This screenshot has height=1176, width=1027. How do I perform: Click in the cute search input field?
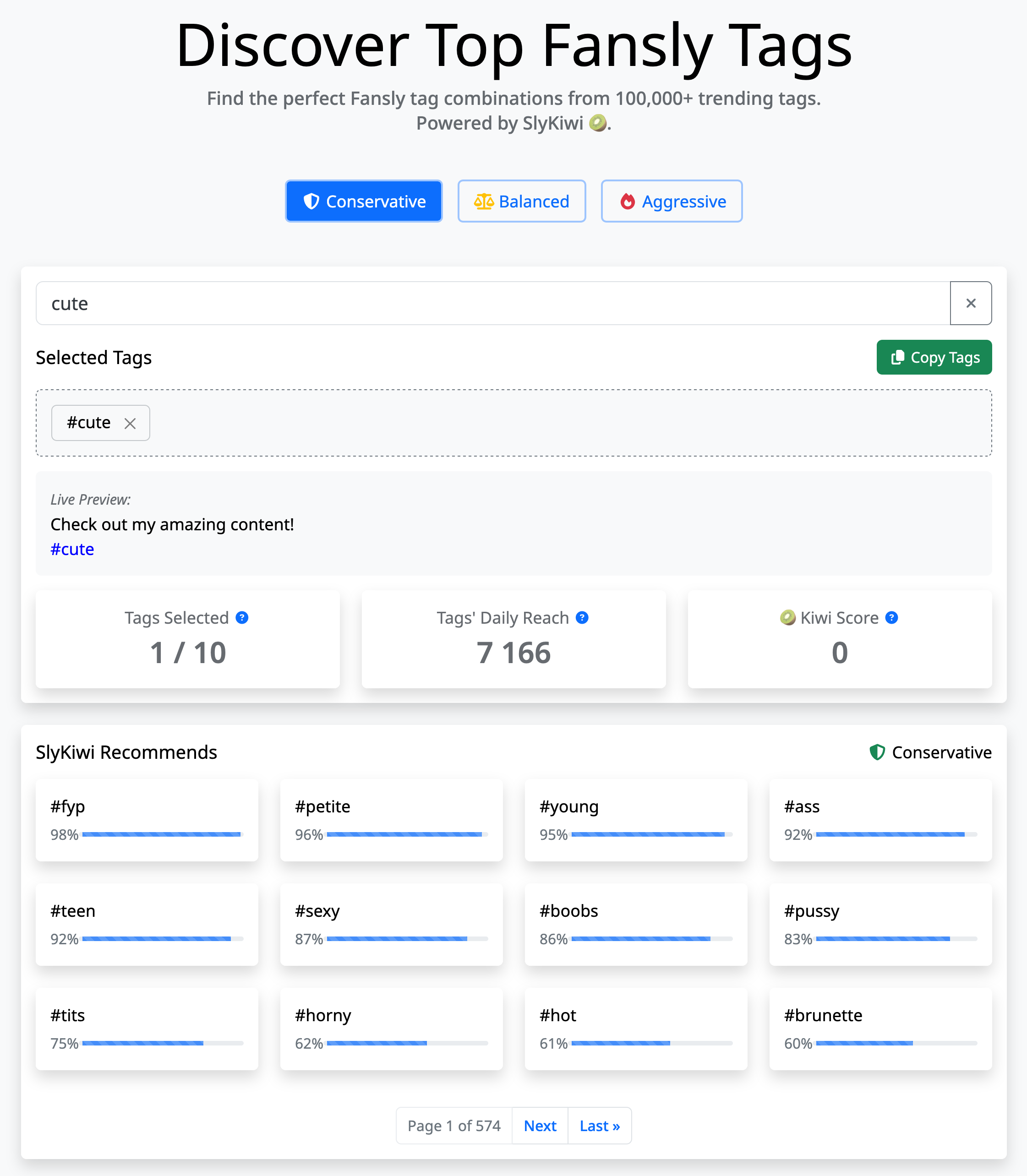pos(493,303)
